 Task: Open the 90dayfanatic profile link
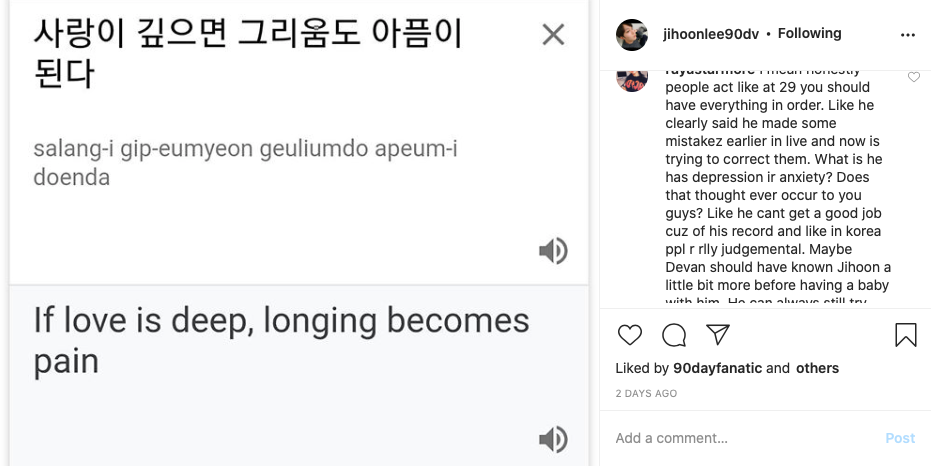[717, 368]
